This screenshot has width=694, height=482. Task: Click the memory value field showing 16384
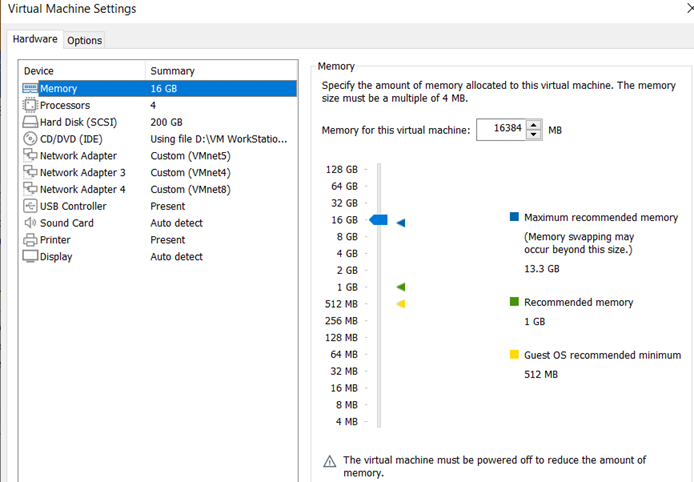click(501, 130)
